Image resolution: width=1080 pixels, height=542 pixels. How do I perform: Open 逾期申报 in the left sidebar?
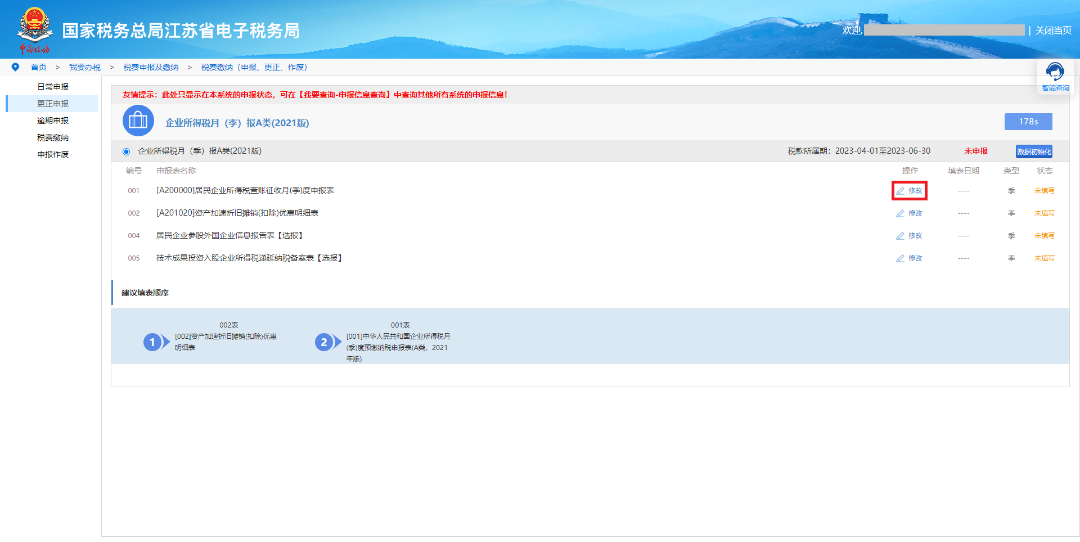pos(53,120)
